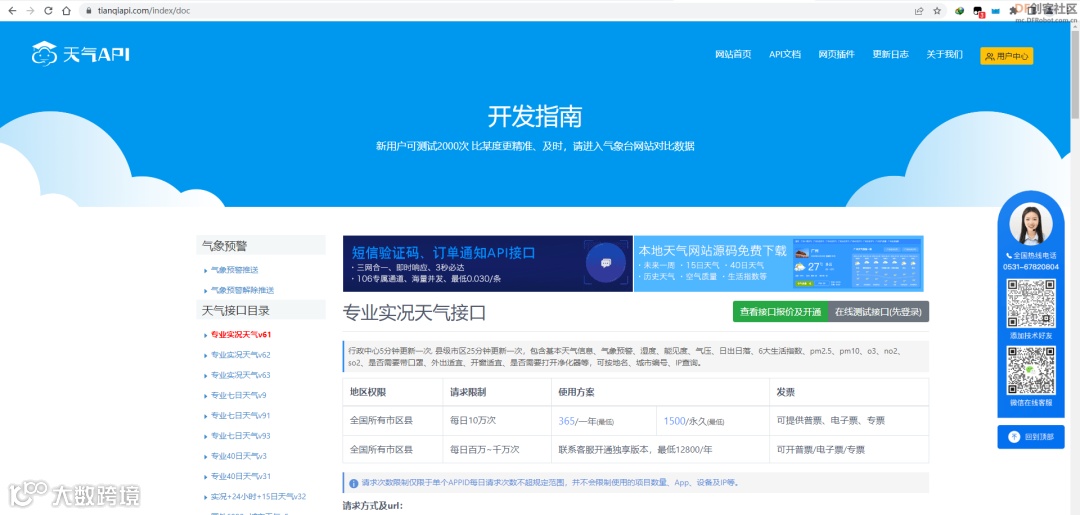Image resolution: width=1080 pixels, height=515 pixels.
Task: Click the blue info icon before 请求次数限制
Action: pos(353,483)
